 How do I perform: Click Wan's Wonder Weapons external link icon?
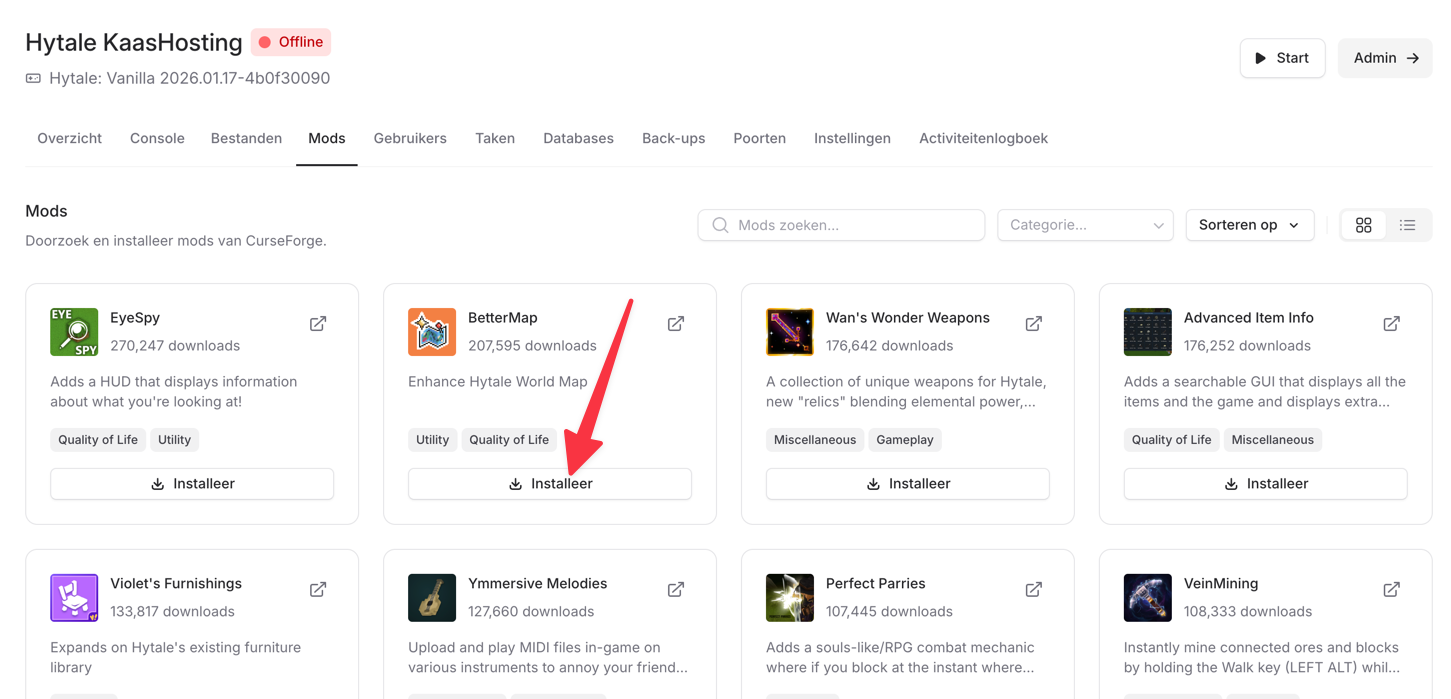(1034, 324)
